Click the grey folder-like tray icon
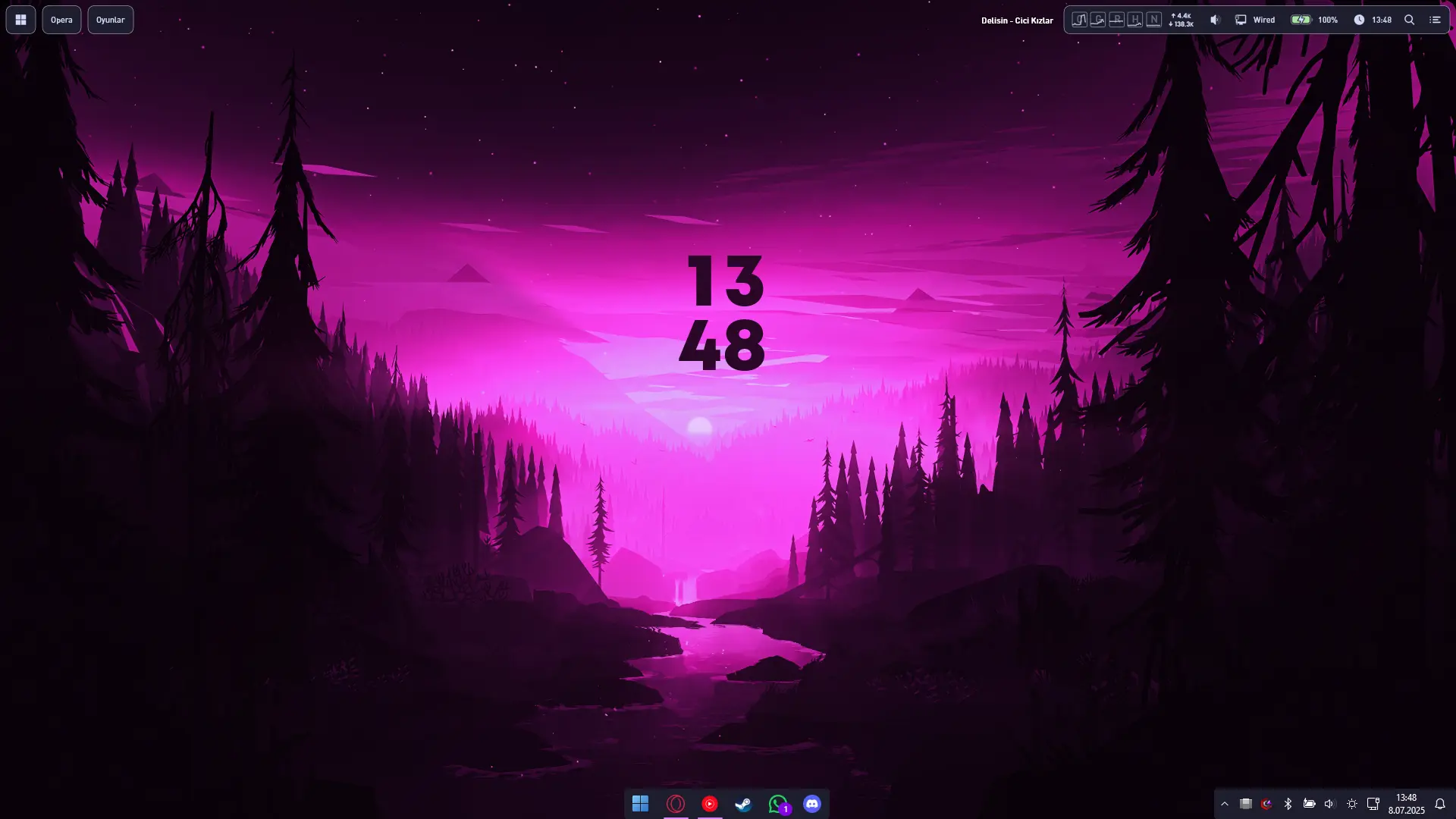1456x819 pixels. pos(1245,804)
